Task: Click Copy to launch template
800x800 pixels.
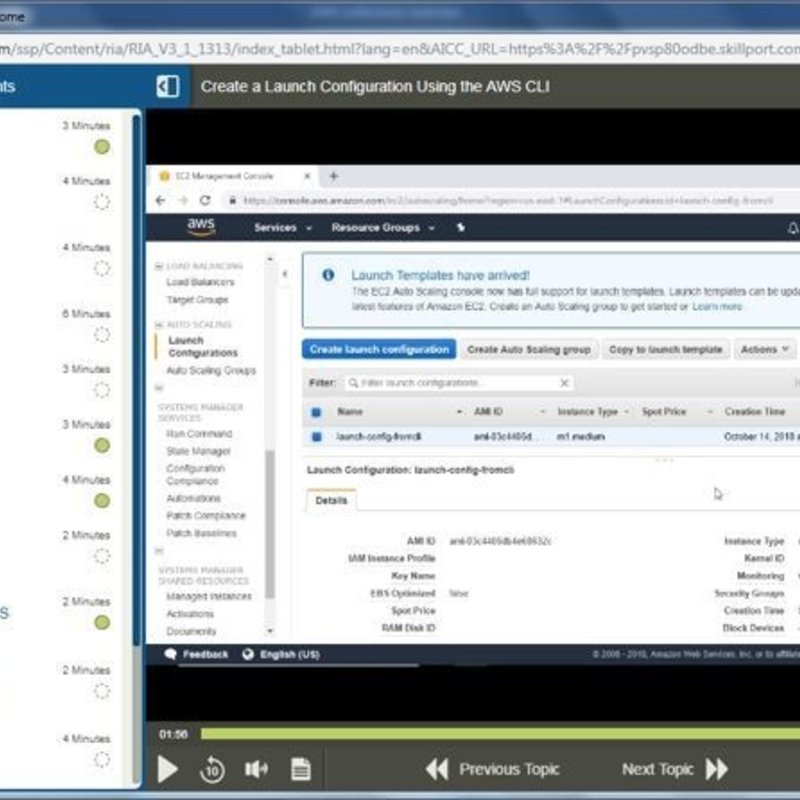Action: coord(665,349)
